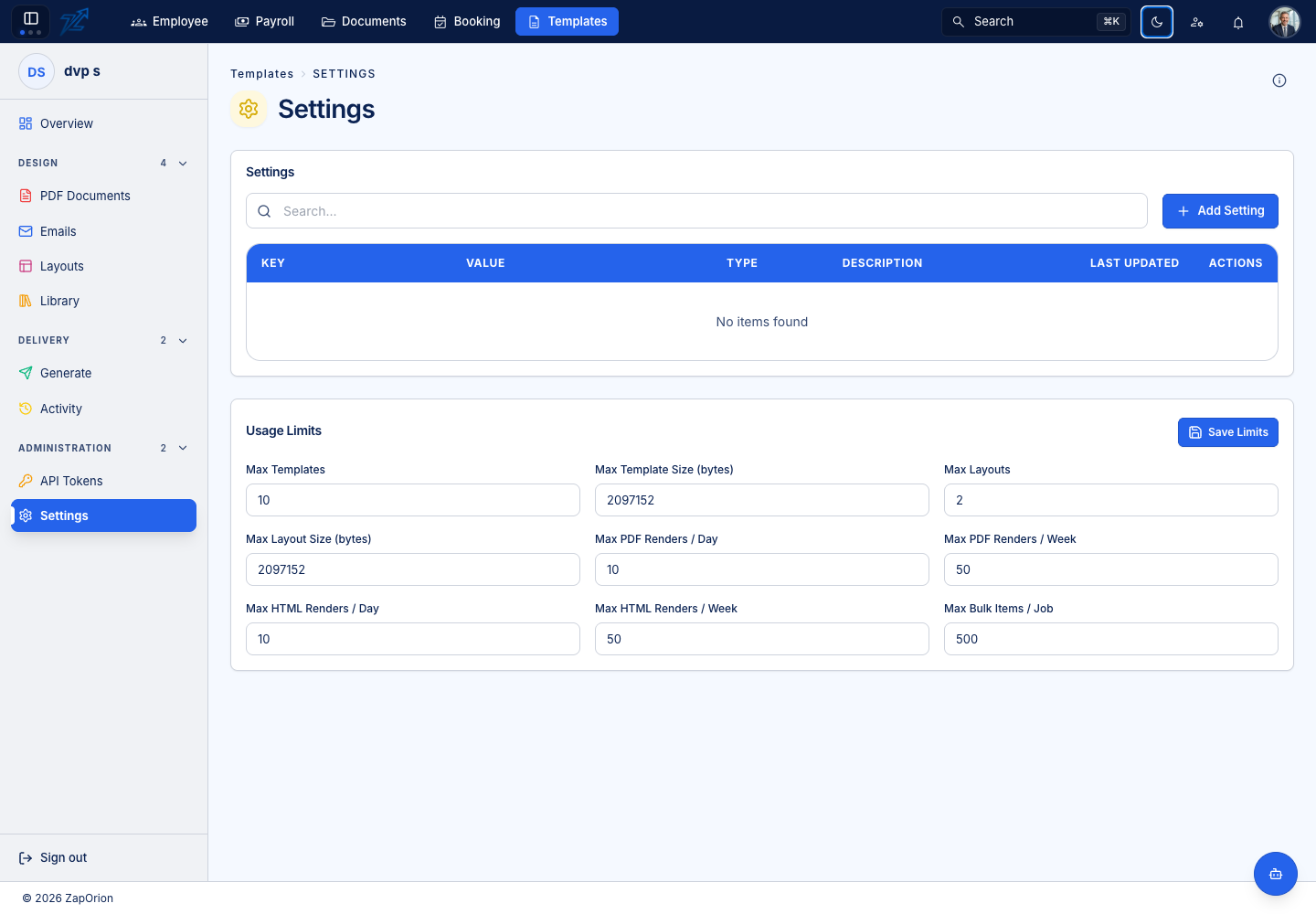Collapse the Administration section chevron
This screenshot has height=914, width=1316.
click(183, 448)
